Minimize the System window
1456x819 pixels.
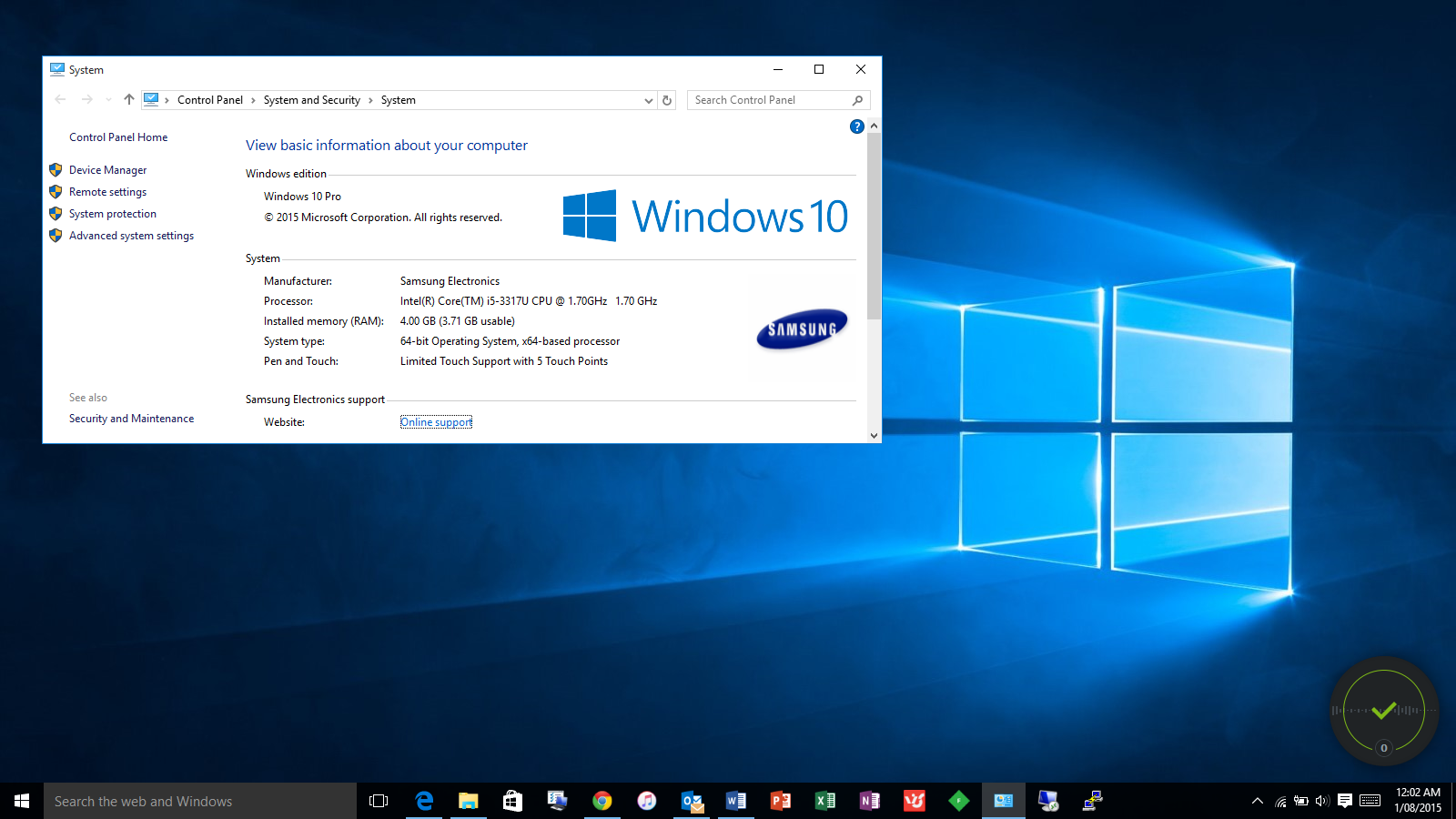coord(778,69)
